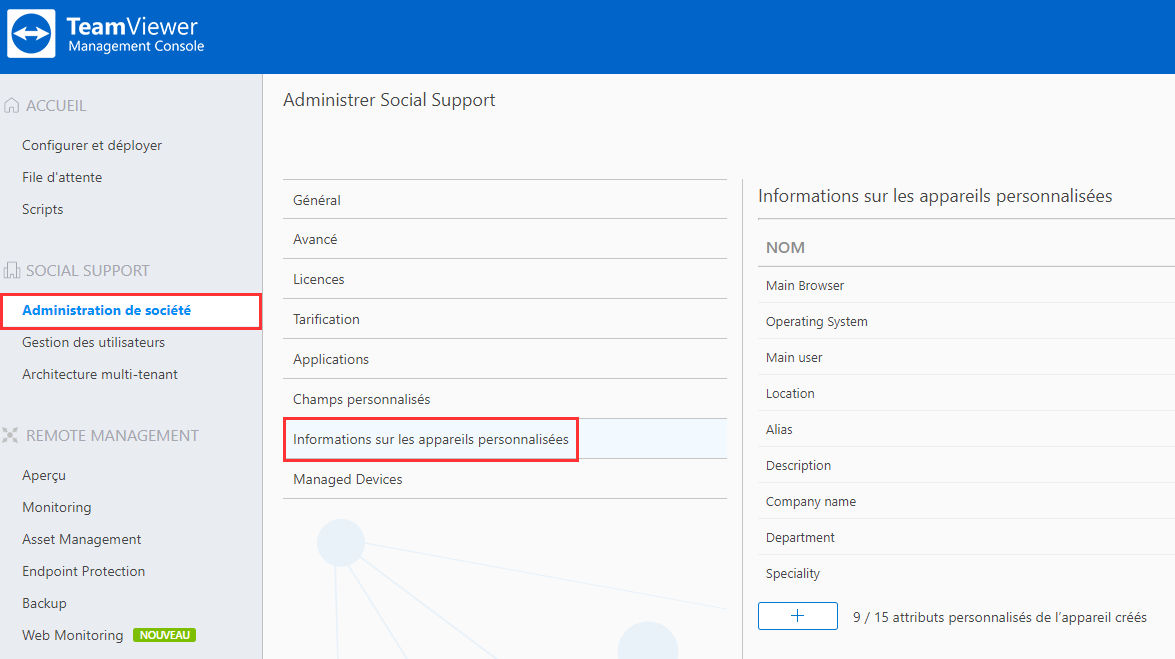
Task: Open Asset Management
Action: point(81,540)
